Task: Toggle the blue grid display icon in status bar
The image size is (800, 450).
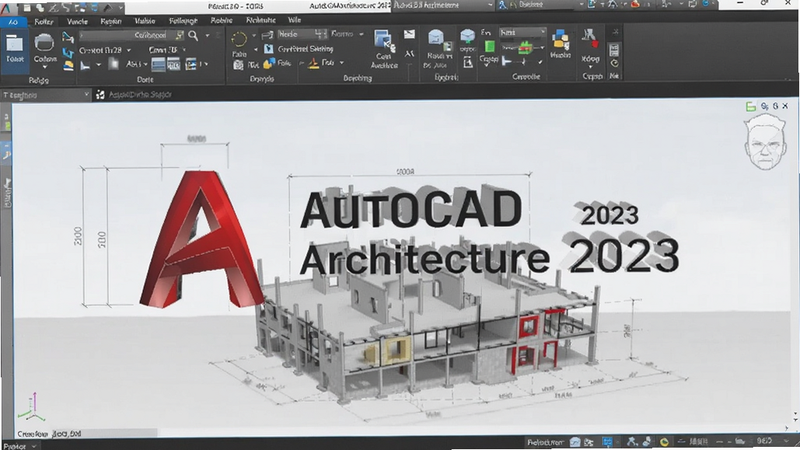Action: [x=607, y=442]
